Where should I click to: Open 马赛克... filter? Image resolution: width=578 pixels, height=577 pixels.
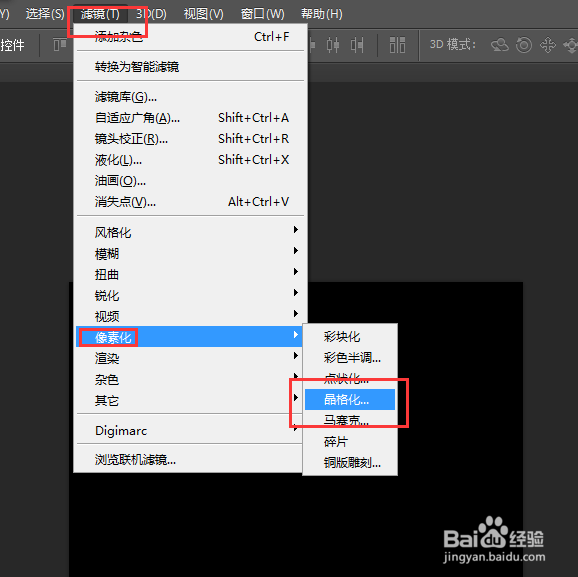pyautogui.click(x=350, y=421)
